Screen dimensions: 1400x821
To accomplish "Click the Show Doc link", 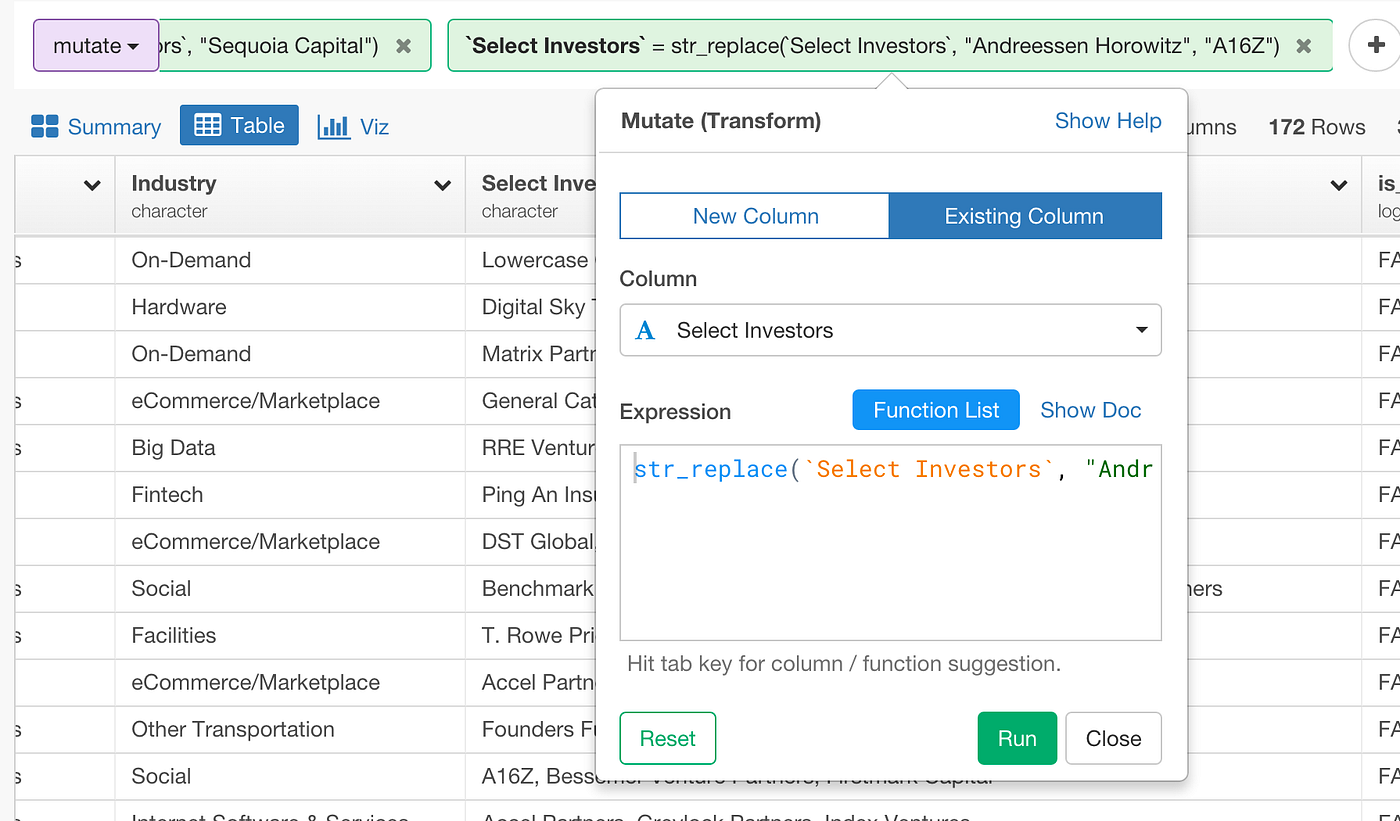I will [x=1090, y=410].
